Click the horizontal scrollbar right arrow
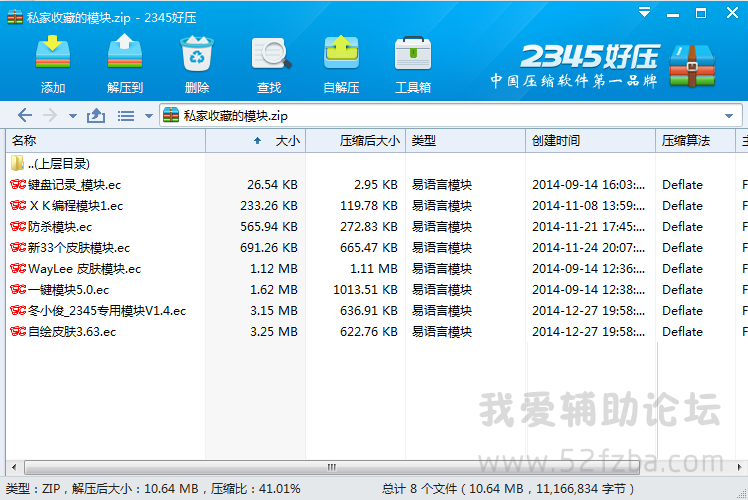This screenshot has height=500, width=748. (x=739, y=467)
